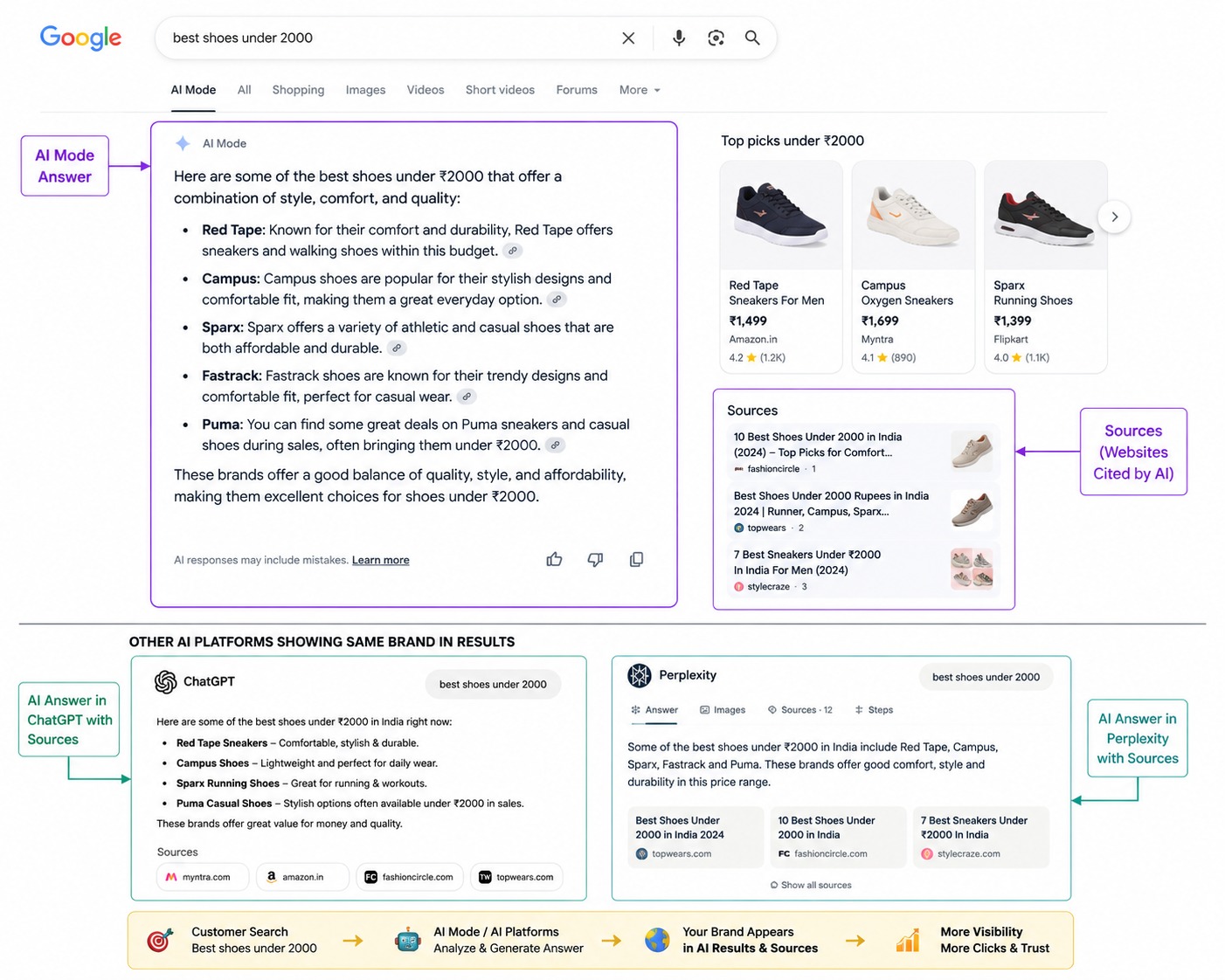Click the Google logo

pyautogui.click(x=80, y=38)
